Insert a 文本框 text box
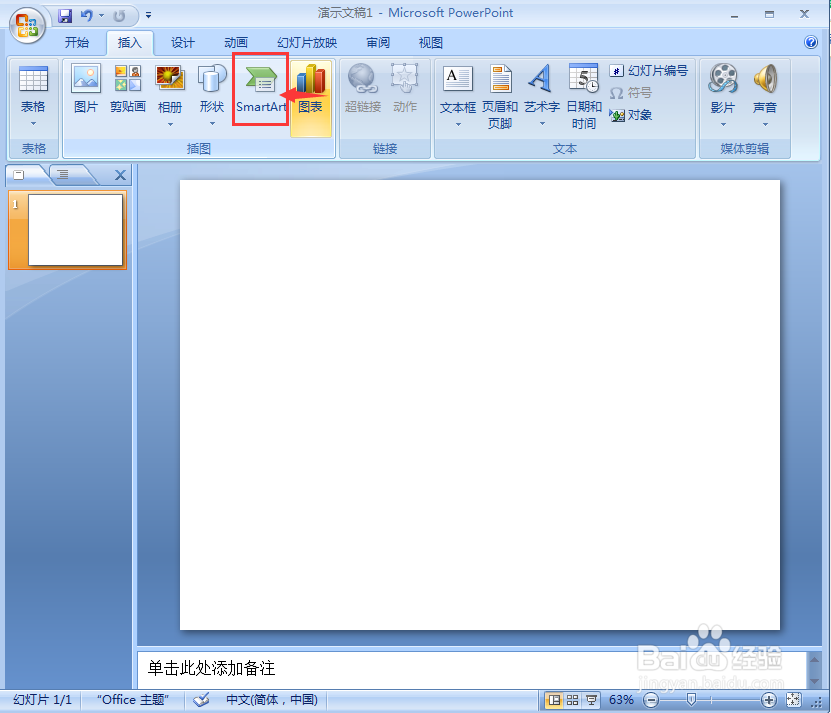 [x=458, y=96]
